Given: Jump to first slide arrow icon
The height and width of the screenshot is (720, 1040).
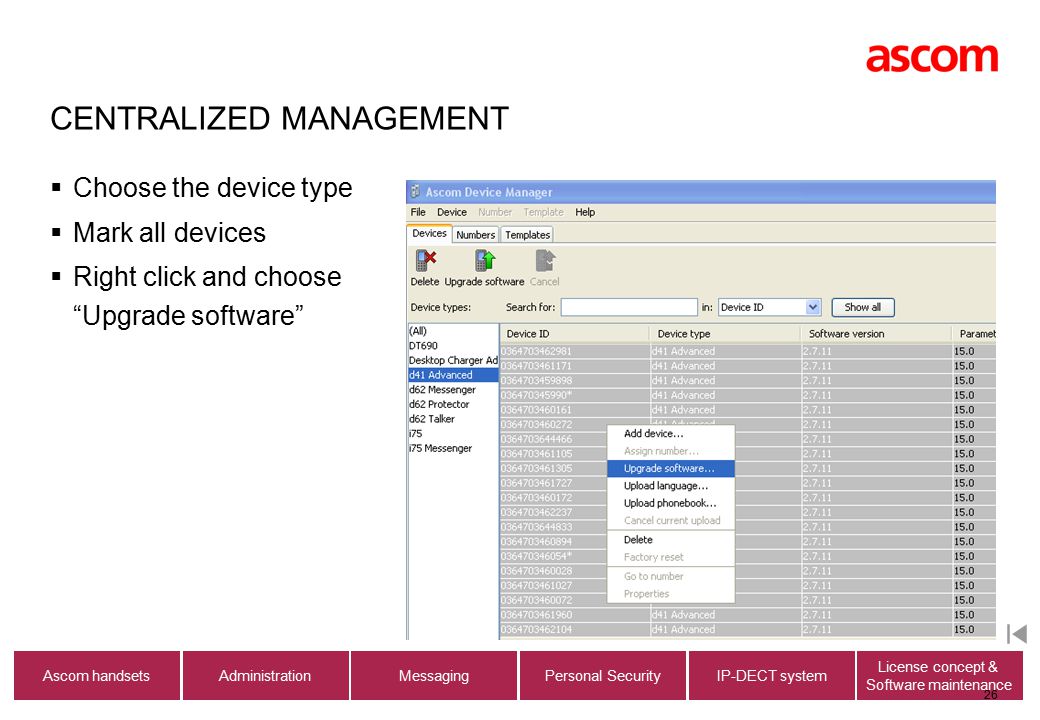Looking at the screenshot, I should click(1017, 634).
